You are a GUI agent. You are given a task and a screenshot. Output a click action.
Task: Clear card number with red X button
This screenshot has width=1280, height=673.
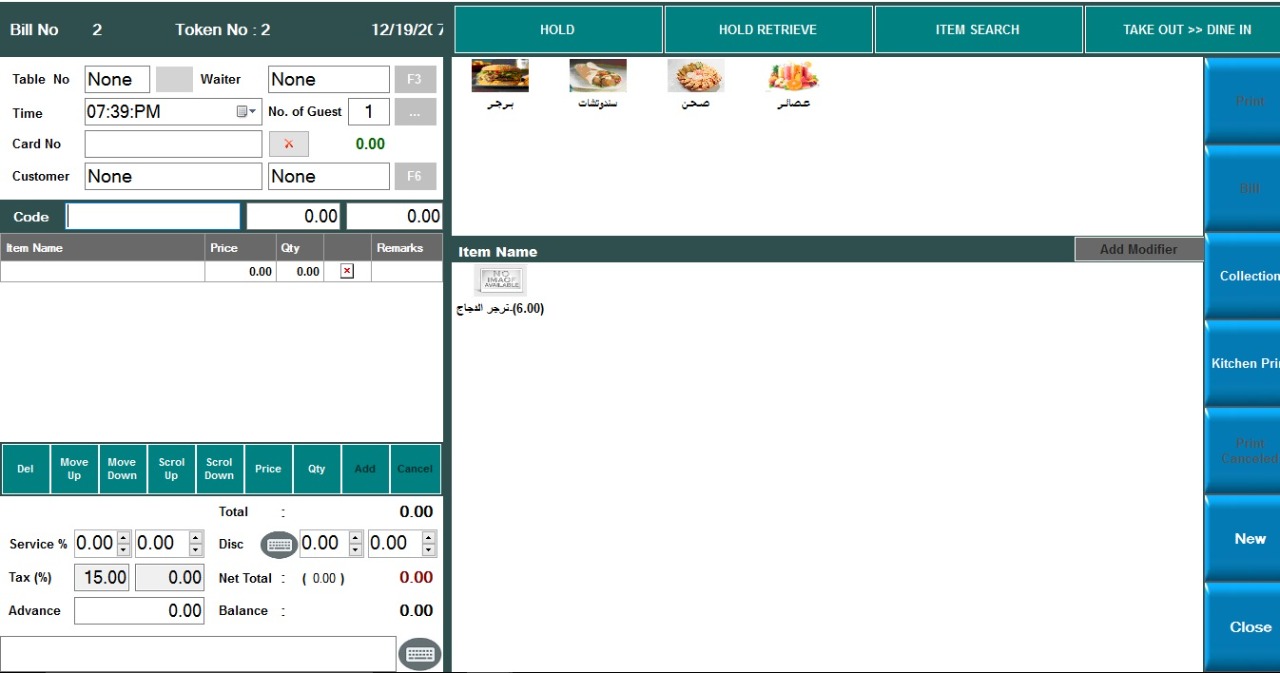click(x=289, y=144)
